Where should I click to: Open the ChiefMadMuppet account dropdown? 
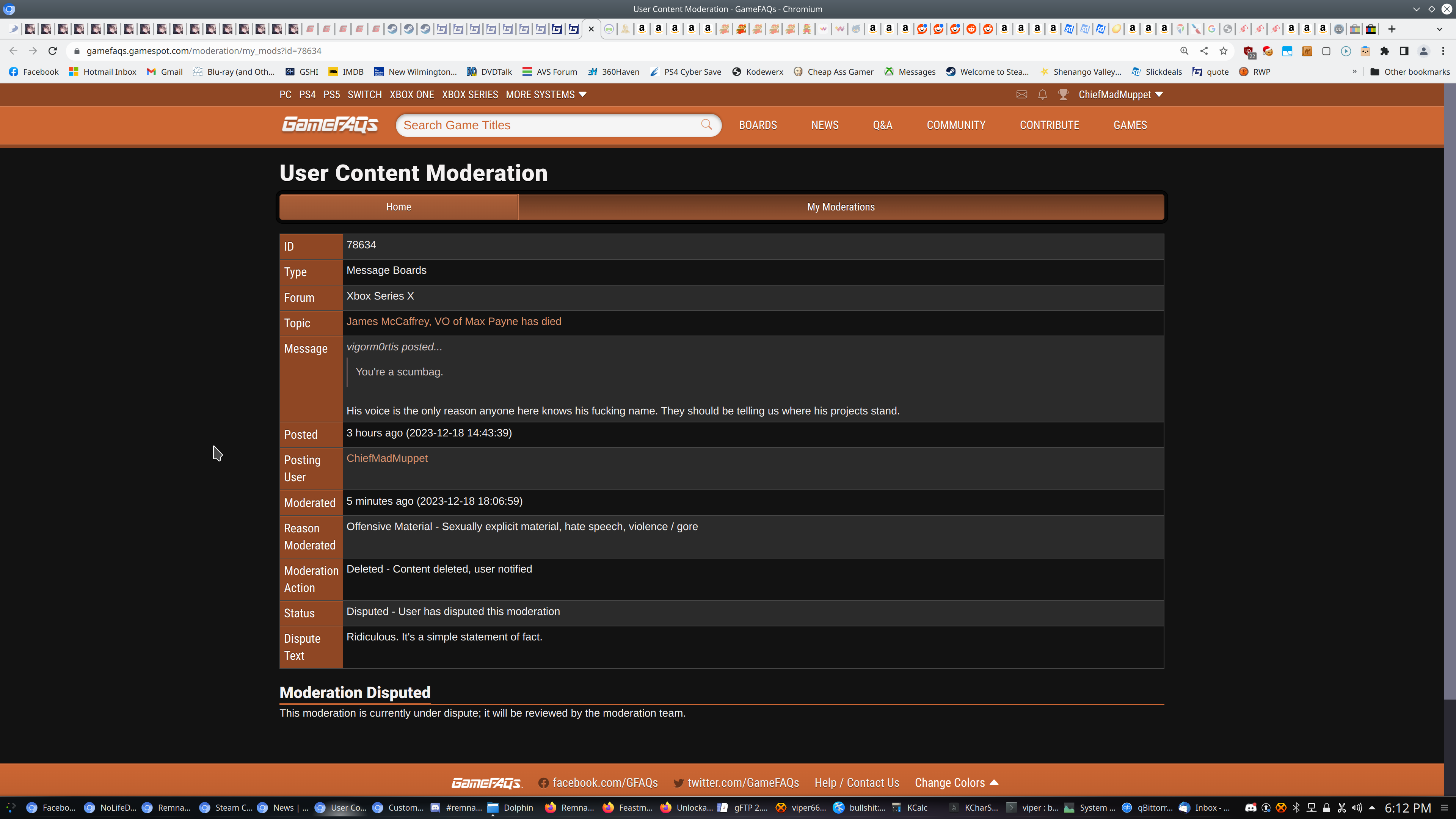click(1120, 94)
